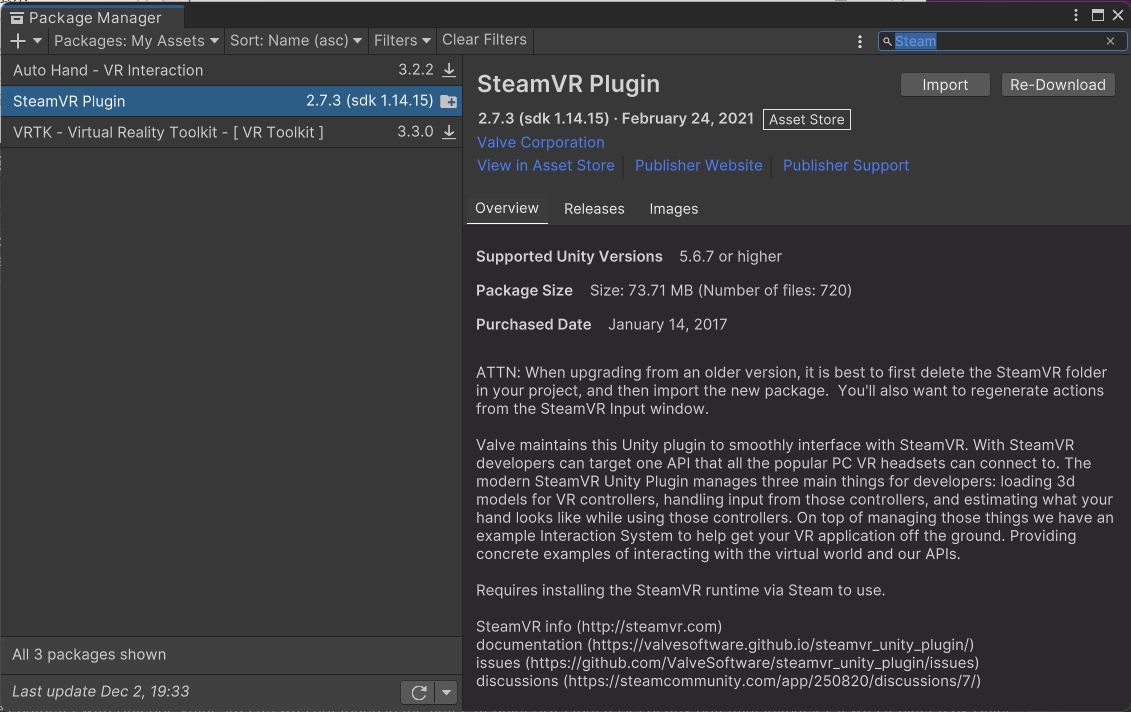Expand the Filters dropdown
The height and width of the screenshot is (712, 1131).
tap(402, 41)
